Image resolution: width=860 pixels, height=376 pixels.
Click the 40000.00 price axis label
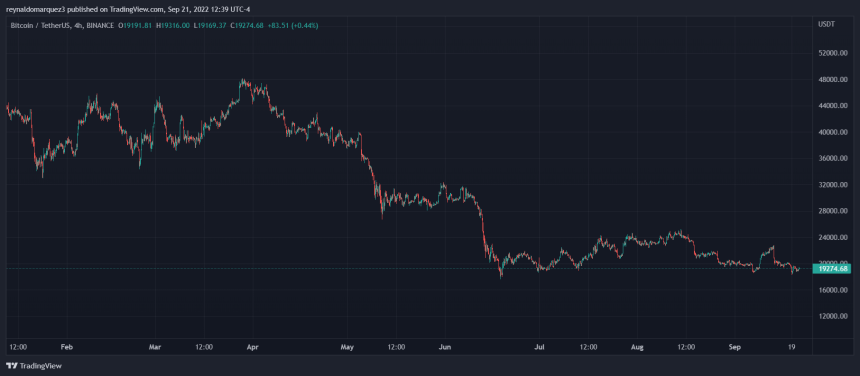[x=832, y=132]
